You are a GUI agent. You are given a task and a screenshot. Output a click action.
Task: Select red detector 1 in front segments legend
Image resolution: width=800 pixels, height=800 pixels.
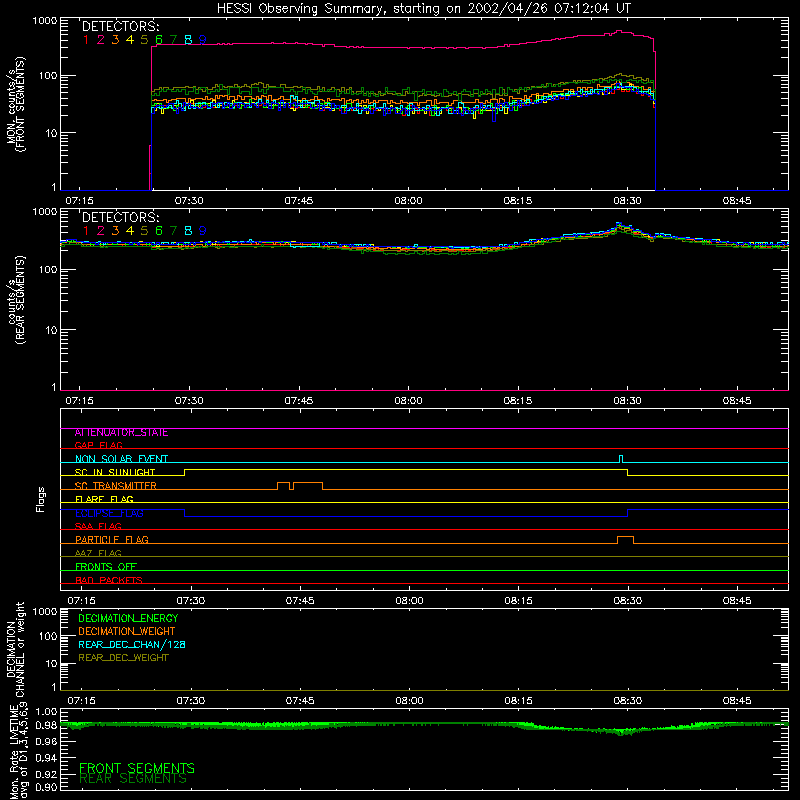pyautogui.click(x=86, y=40)
